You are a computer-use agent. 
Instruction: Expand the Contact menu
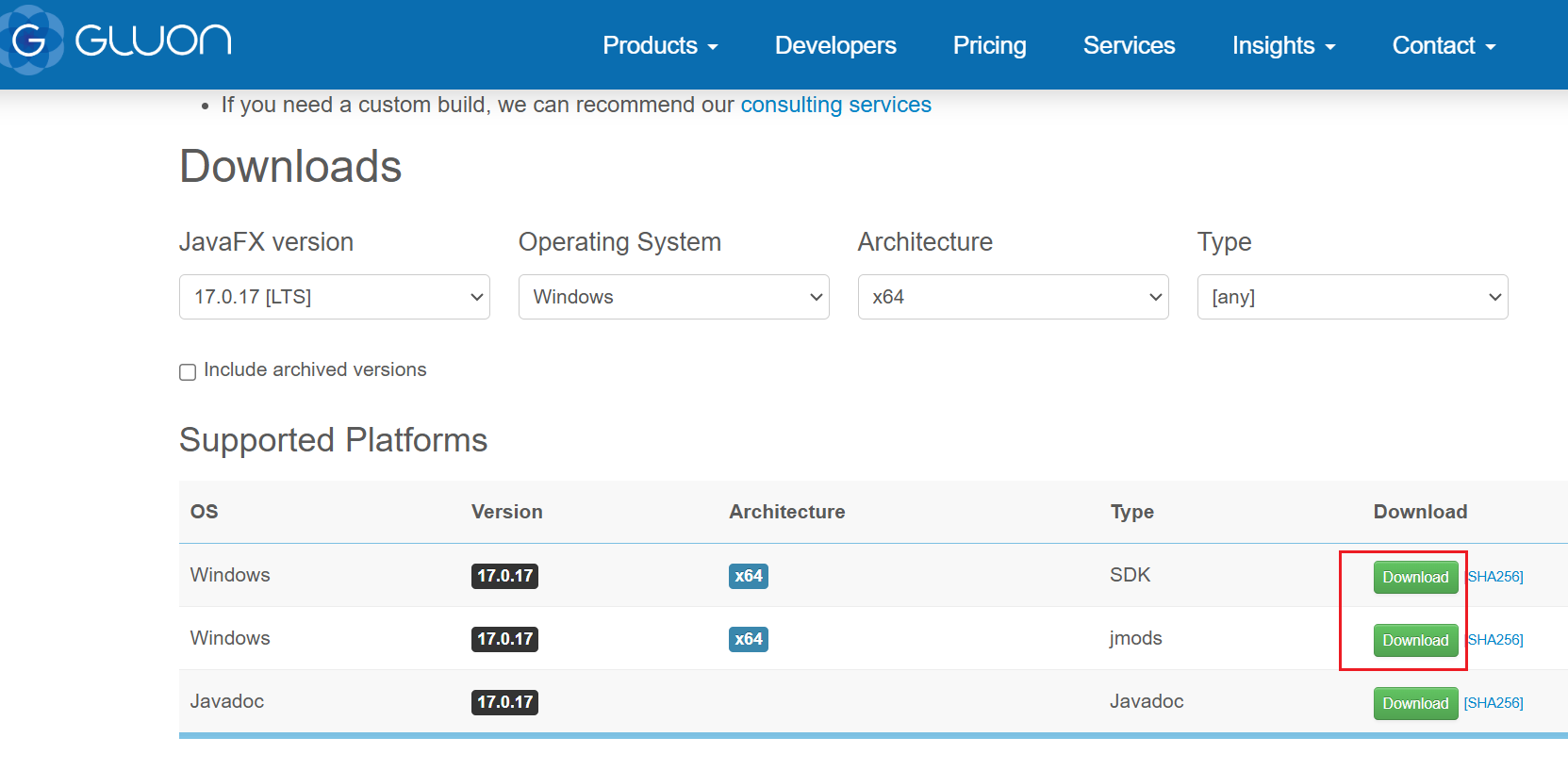click(1444, 45)
